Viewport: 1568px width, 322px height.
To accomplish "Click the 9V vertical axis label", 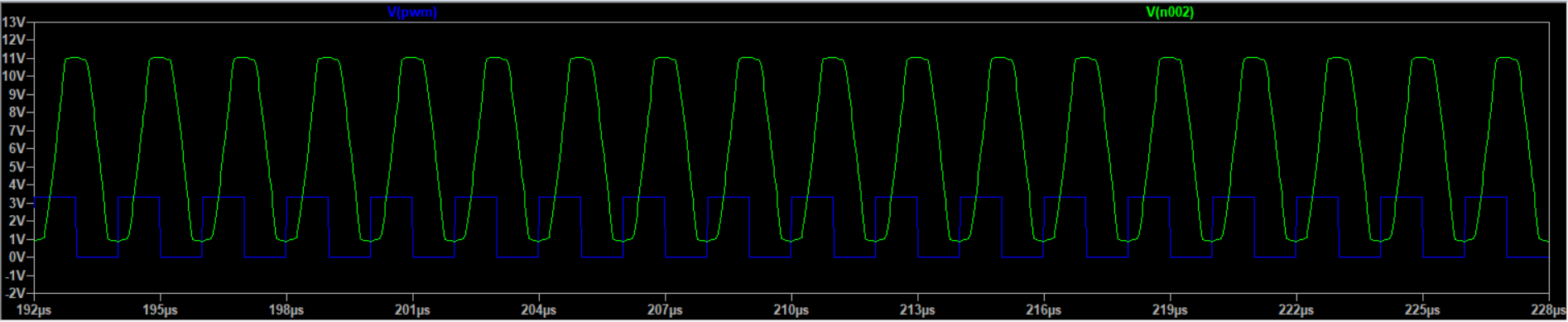I will click(x=17, y=94).
